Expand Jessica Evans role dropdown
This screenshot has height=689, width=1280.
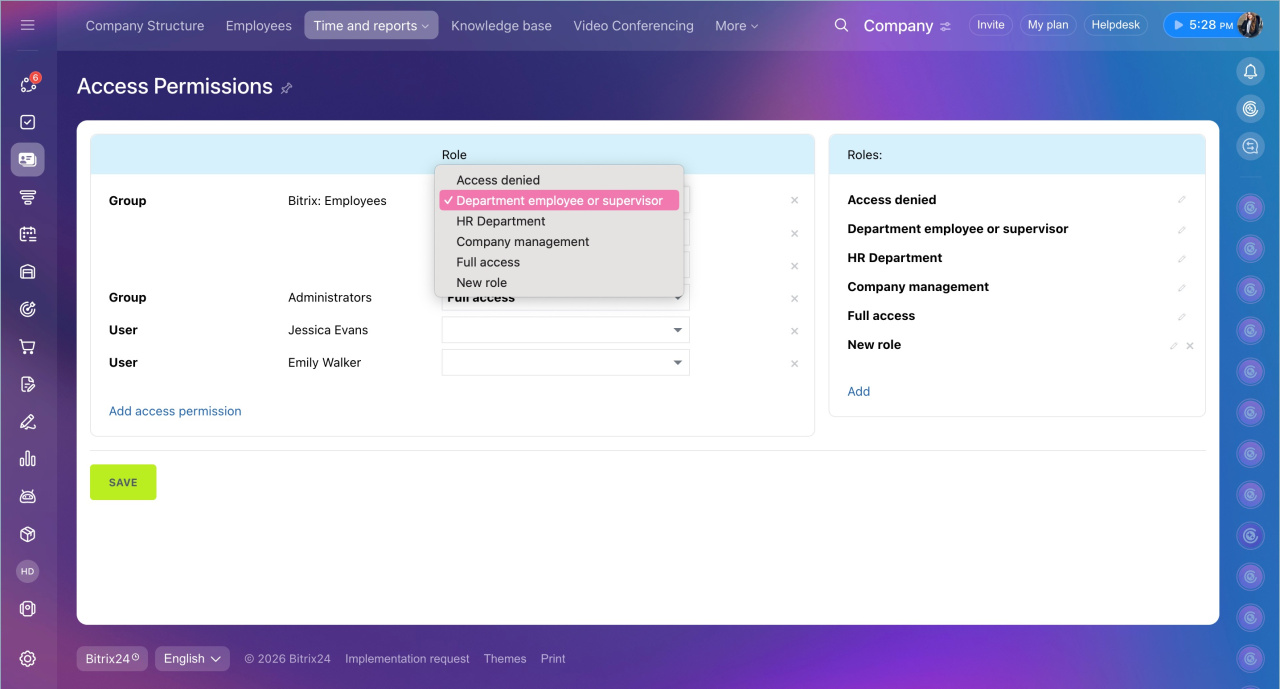coord(565,330)
